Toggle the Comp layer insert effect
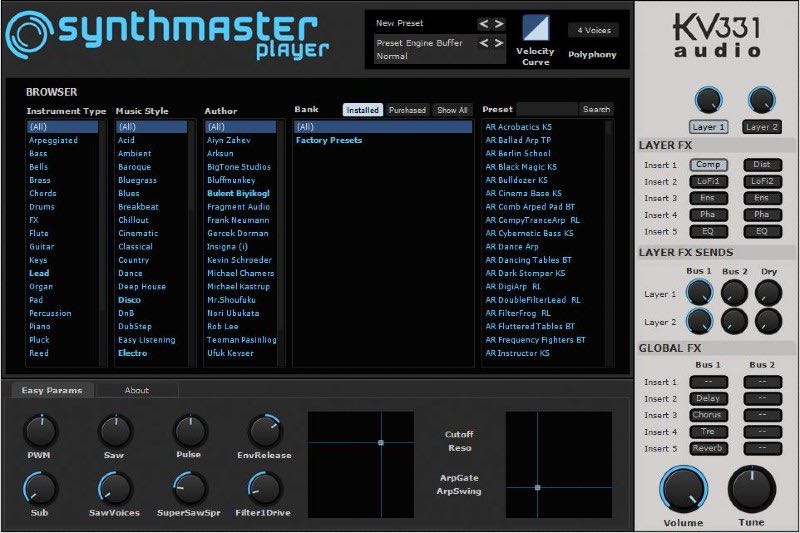Viewport: 800px width, 533px height. pyautogui.click(x=709, y=165)
